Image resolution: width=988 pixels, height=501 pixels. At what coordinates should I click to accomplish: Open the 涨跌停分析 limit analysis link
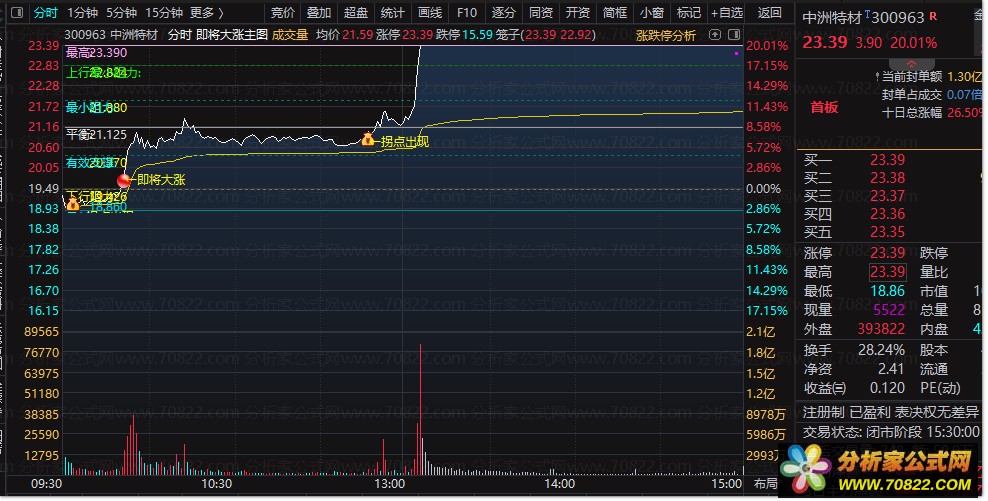coord(665,35)
